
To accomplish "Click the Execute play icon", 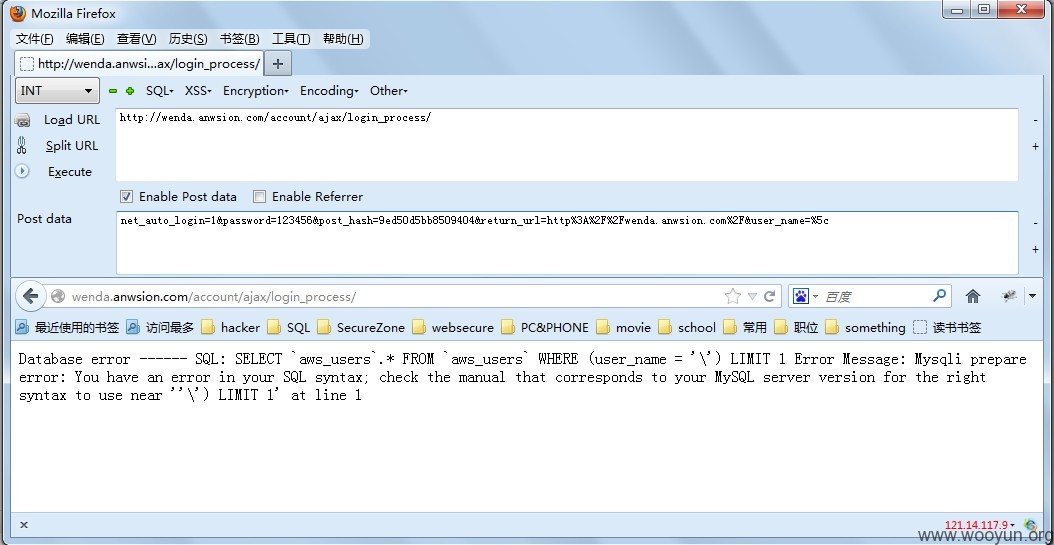I will 22,171.
